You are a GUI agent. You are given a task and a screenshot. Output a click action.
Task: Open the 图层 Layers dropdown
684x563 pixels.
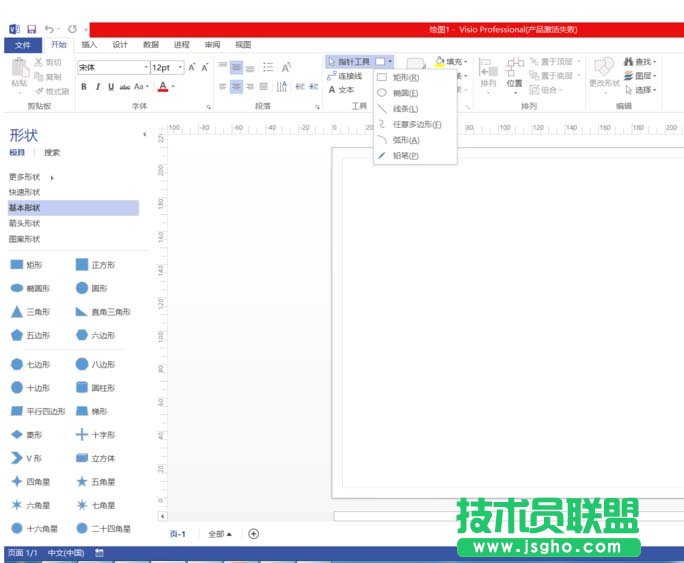640,76
